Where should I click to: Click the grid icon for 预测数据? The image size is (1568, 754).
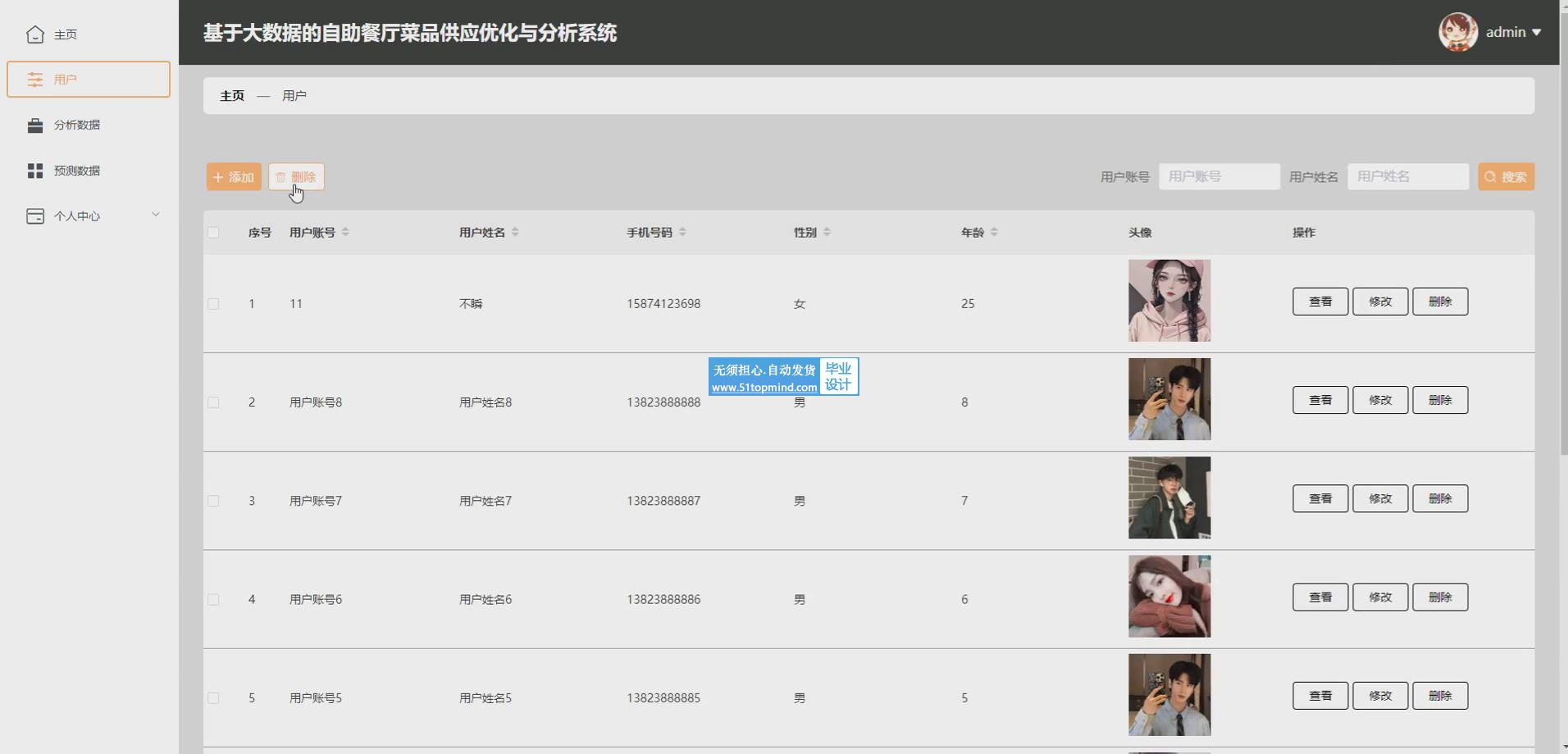pos(34,170)
